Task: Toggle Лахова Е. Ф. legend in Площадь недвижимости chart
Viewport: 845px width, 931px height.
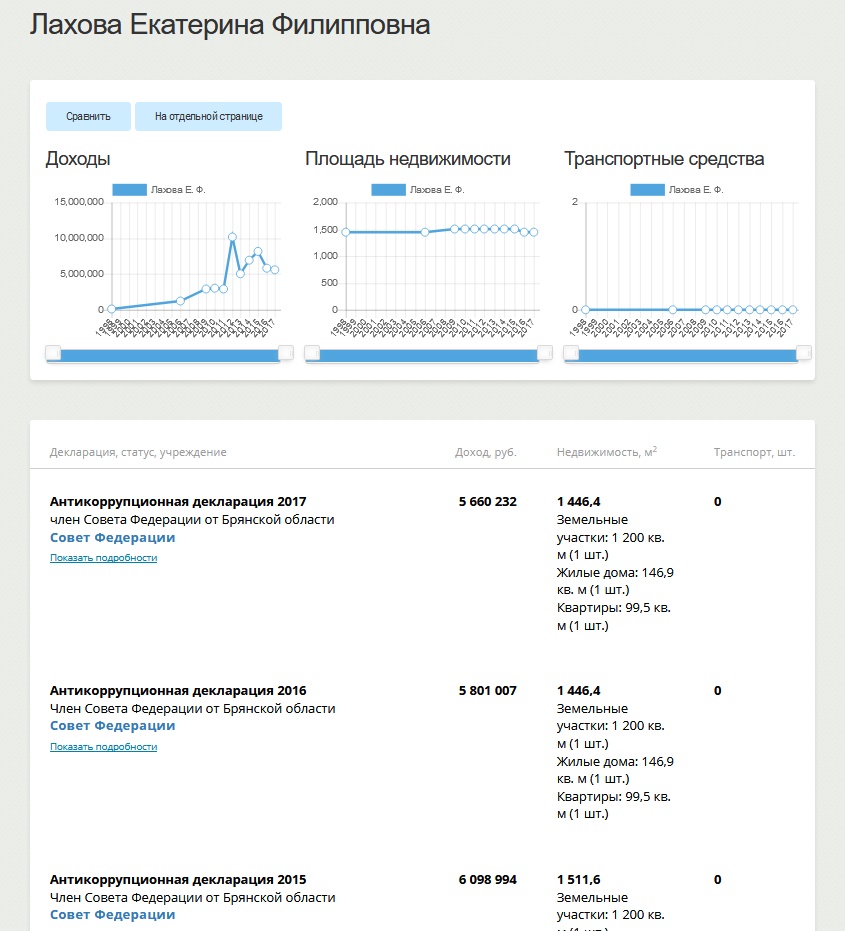Action: coord(417,189)
